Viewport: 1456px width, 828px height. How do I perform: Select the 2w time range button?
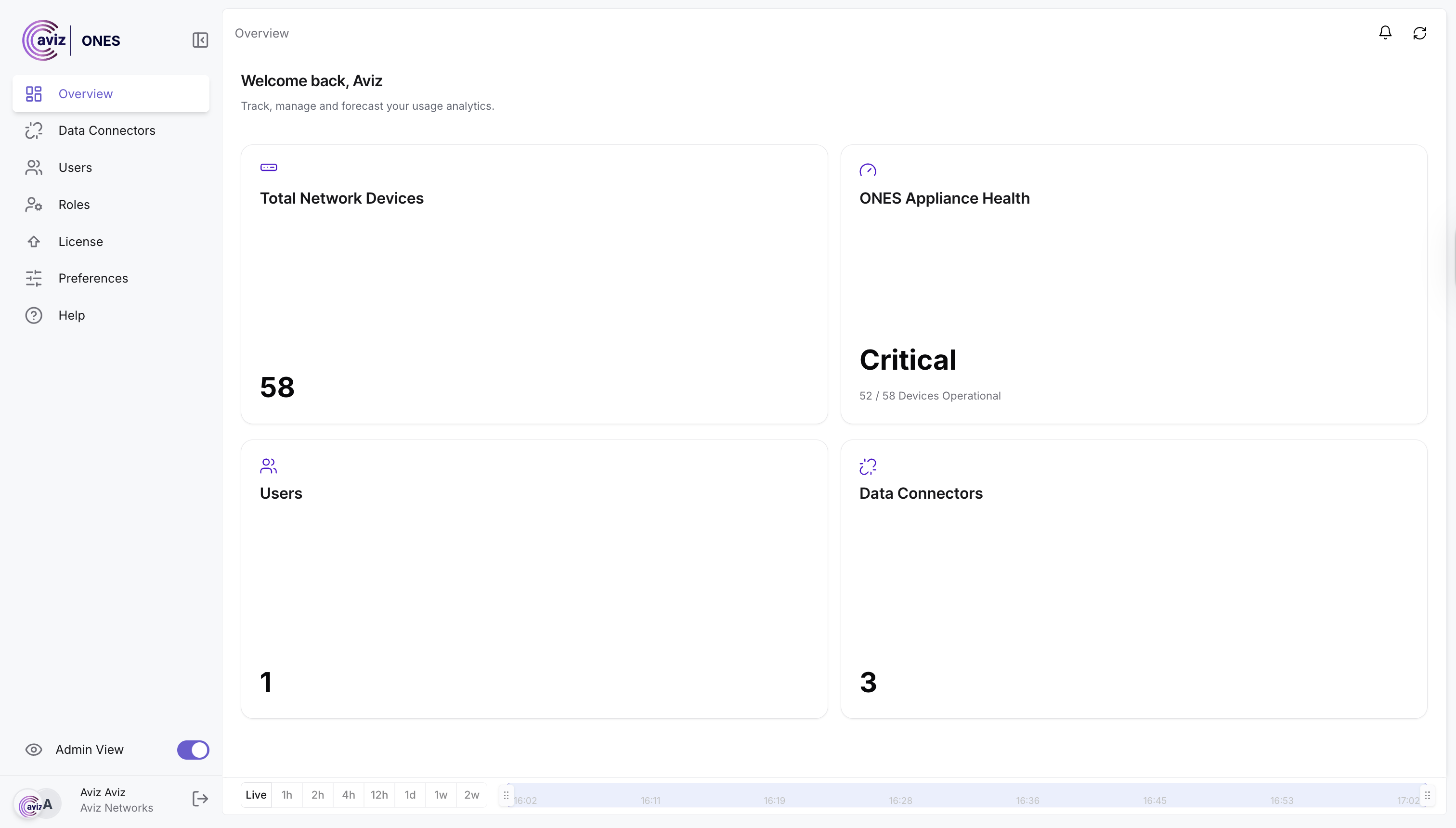[x=471, y=795]
